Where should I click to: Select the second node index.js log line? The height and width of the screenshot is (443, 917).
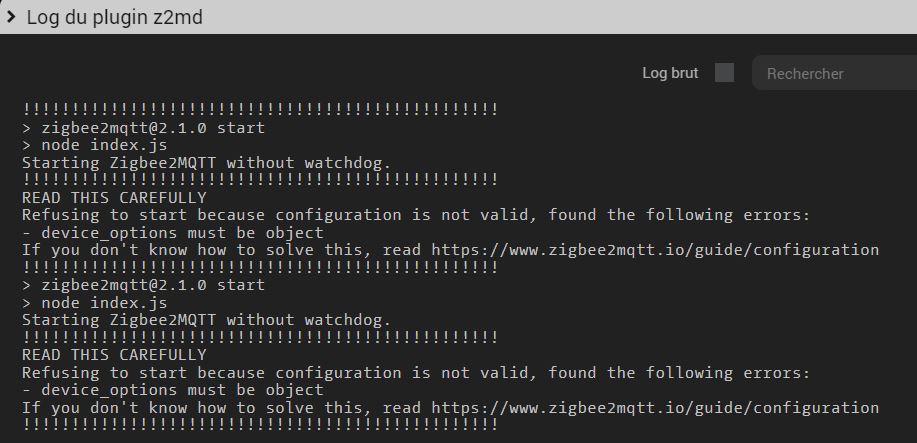pyautogui.click(x=95, y=303)
